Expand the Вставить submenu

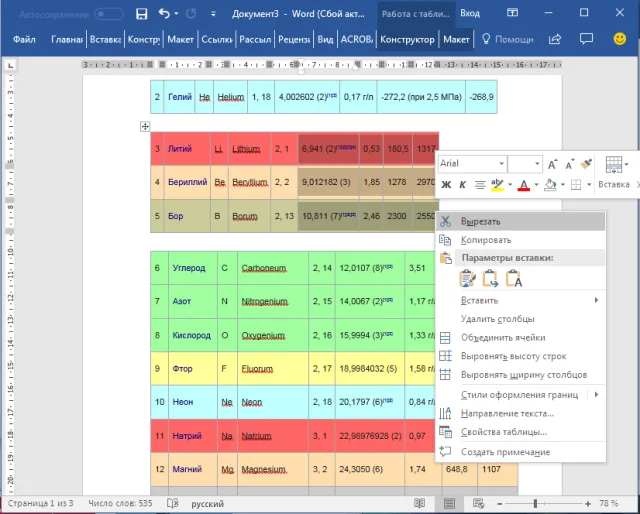[521, 300]
